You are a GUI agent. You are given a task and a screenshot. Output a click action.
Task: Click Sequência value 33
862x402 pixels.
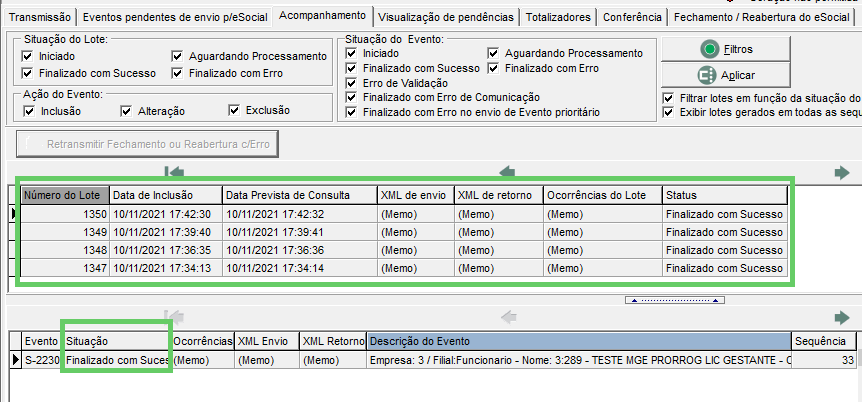(x=824, y=361)
